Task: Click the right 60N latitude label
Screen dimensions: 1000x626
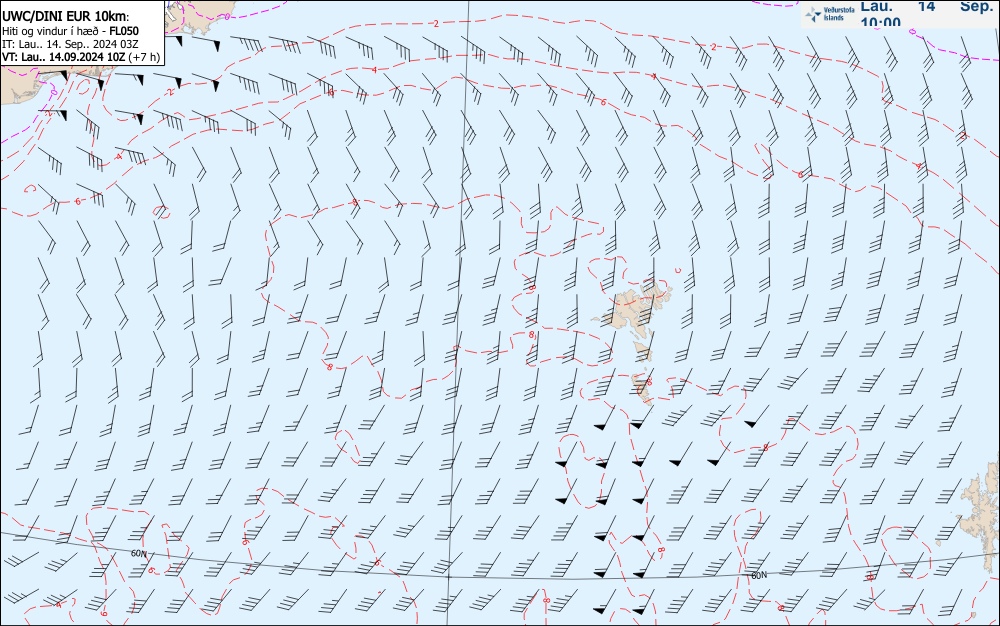Action: (759, 575)
